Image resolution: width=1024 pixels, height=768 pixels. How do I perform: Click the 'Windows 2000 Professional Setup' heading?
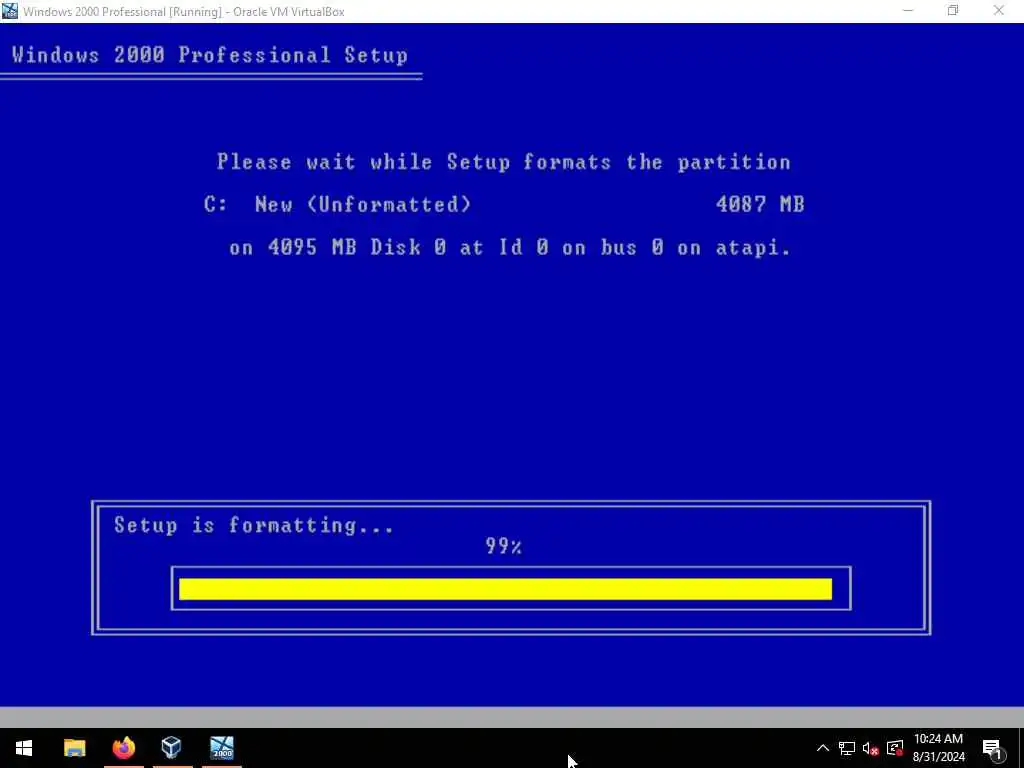pos(210,55)
